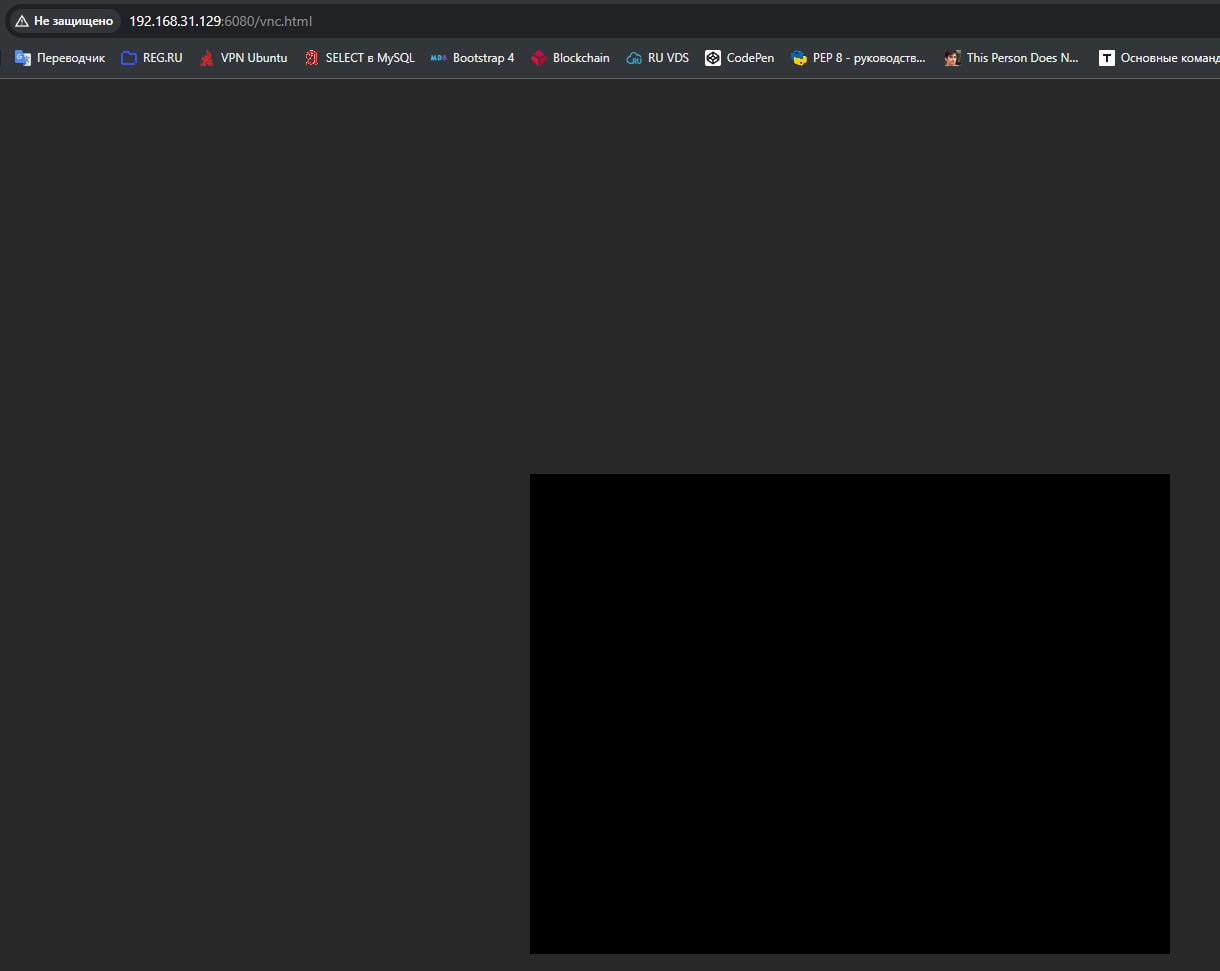Click the warning triangle security icon

tap(22, 21)
